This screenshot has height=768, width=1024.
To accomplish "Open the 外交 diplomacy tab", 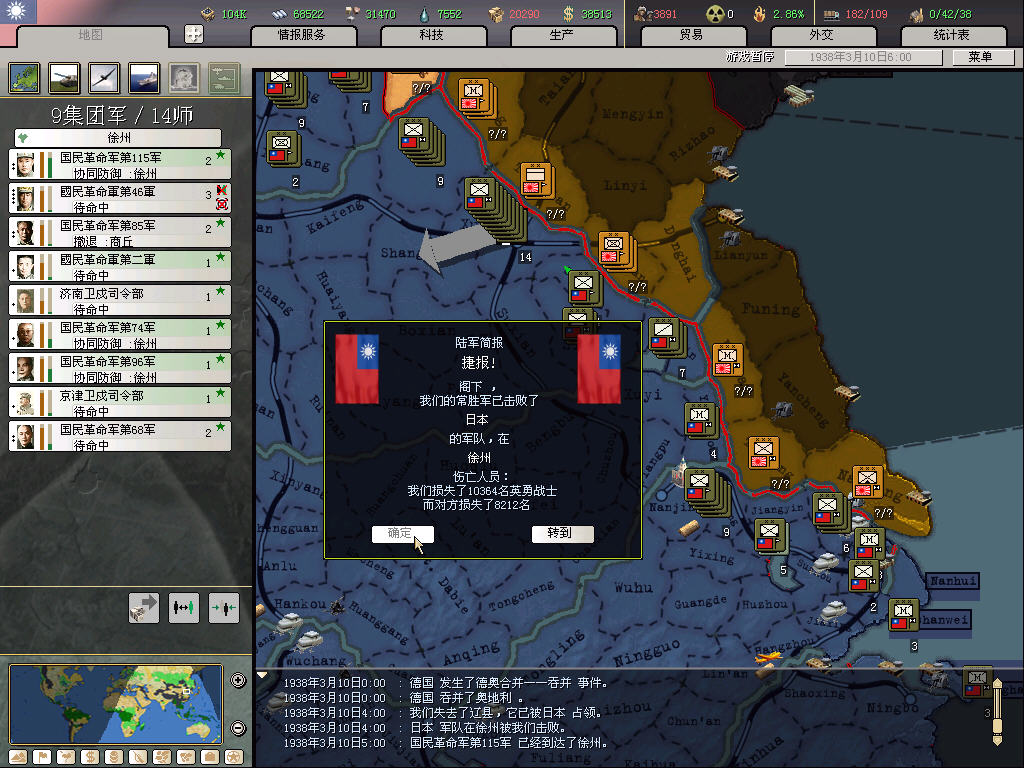I will (x=820, y=35).
